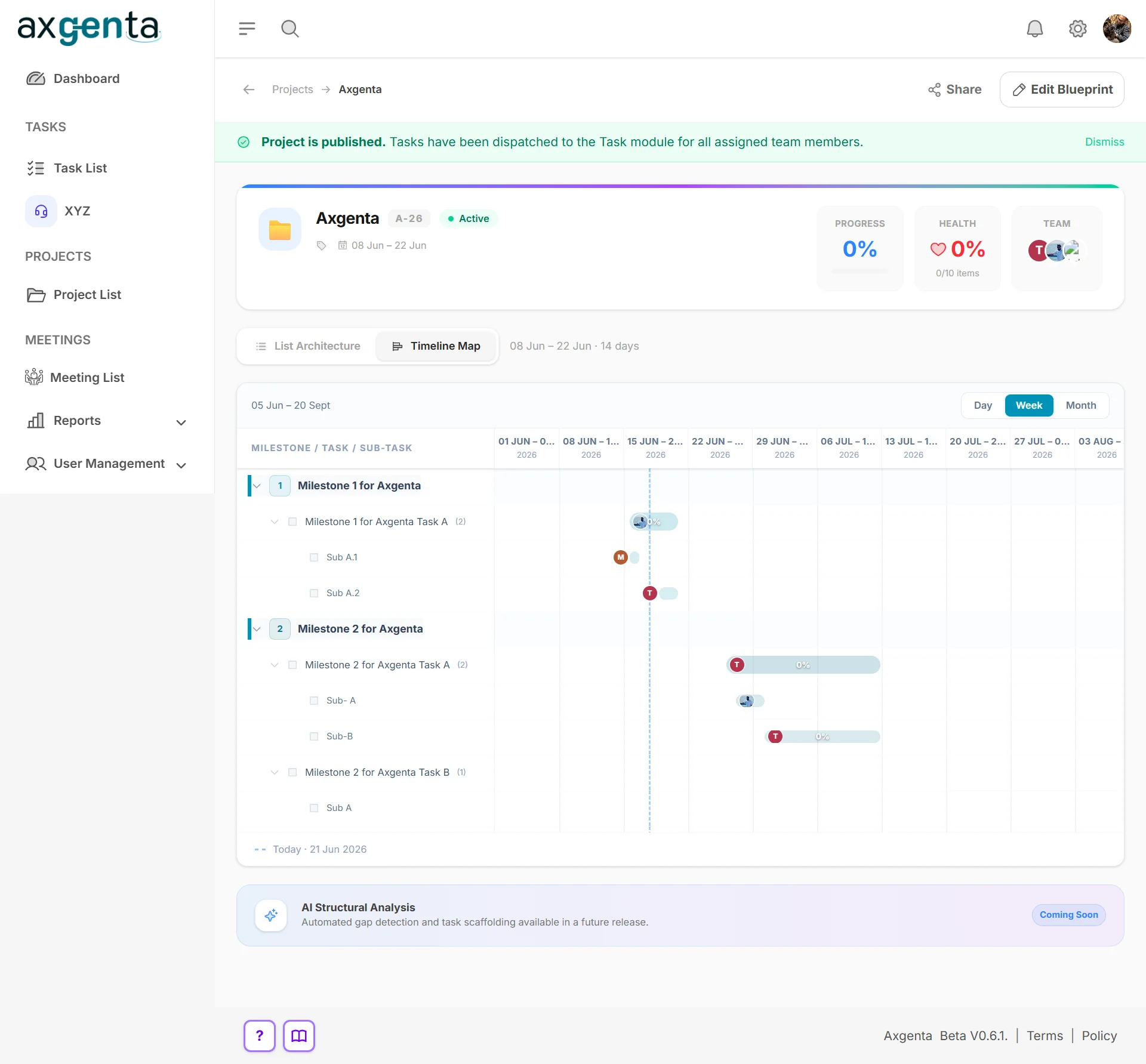Open the Policy link

pos(1099,1035)
